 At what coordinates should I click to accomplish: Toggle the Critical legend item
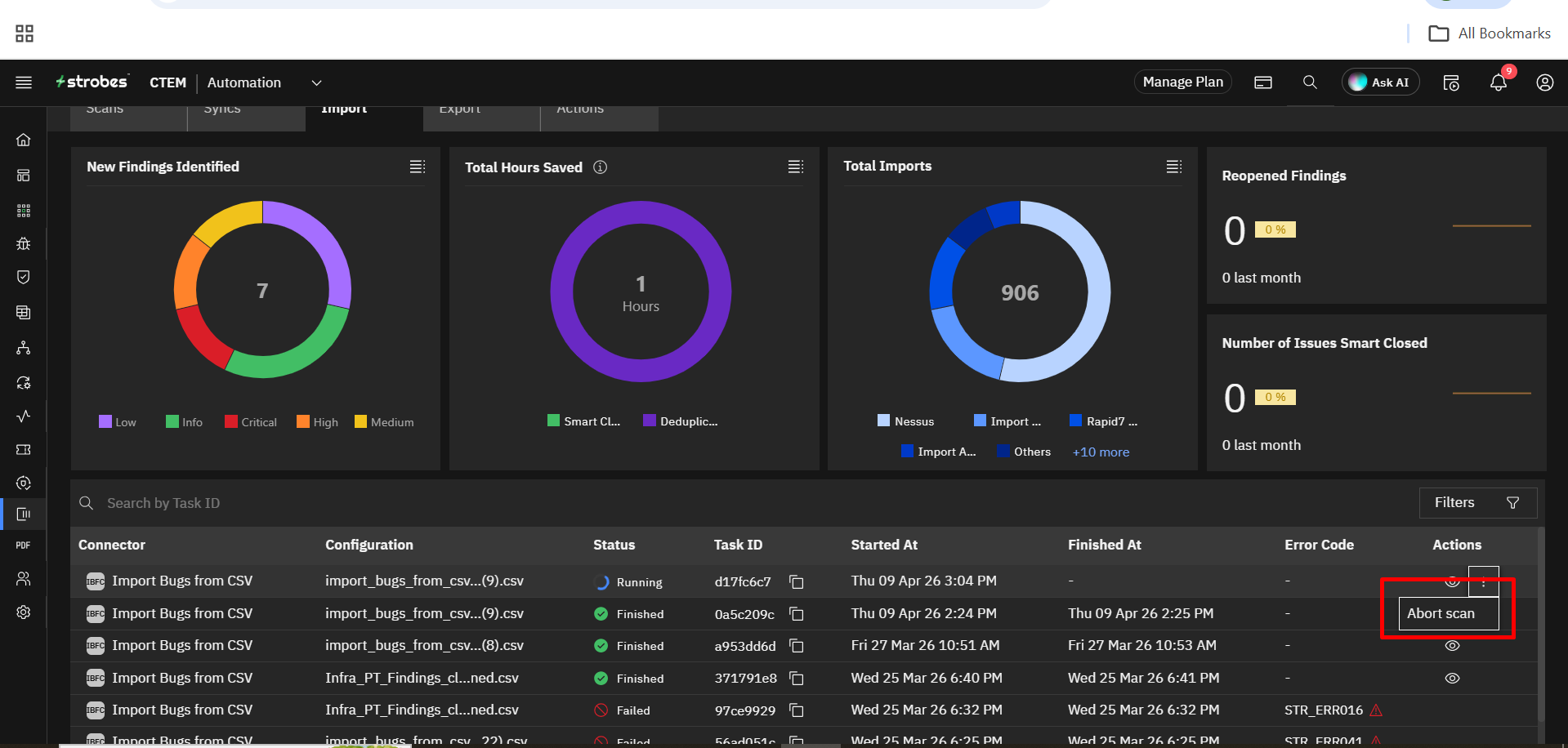tap(251, 422)
